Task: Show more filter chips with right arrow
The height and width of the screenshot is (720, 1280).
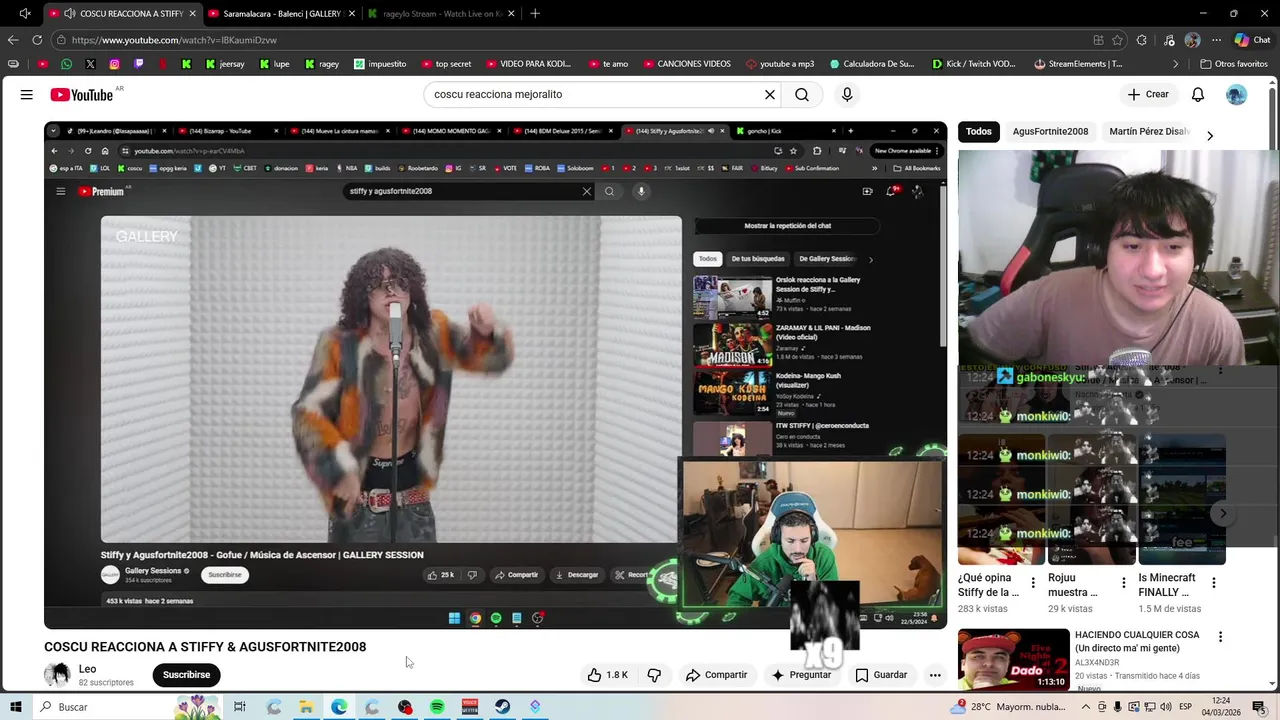Action: [x=1209, y=136]
